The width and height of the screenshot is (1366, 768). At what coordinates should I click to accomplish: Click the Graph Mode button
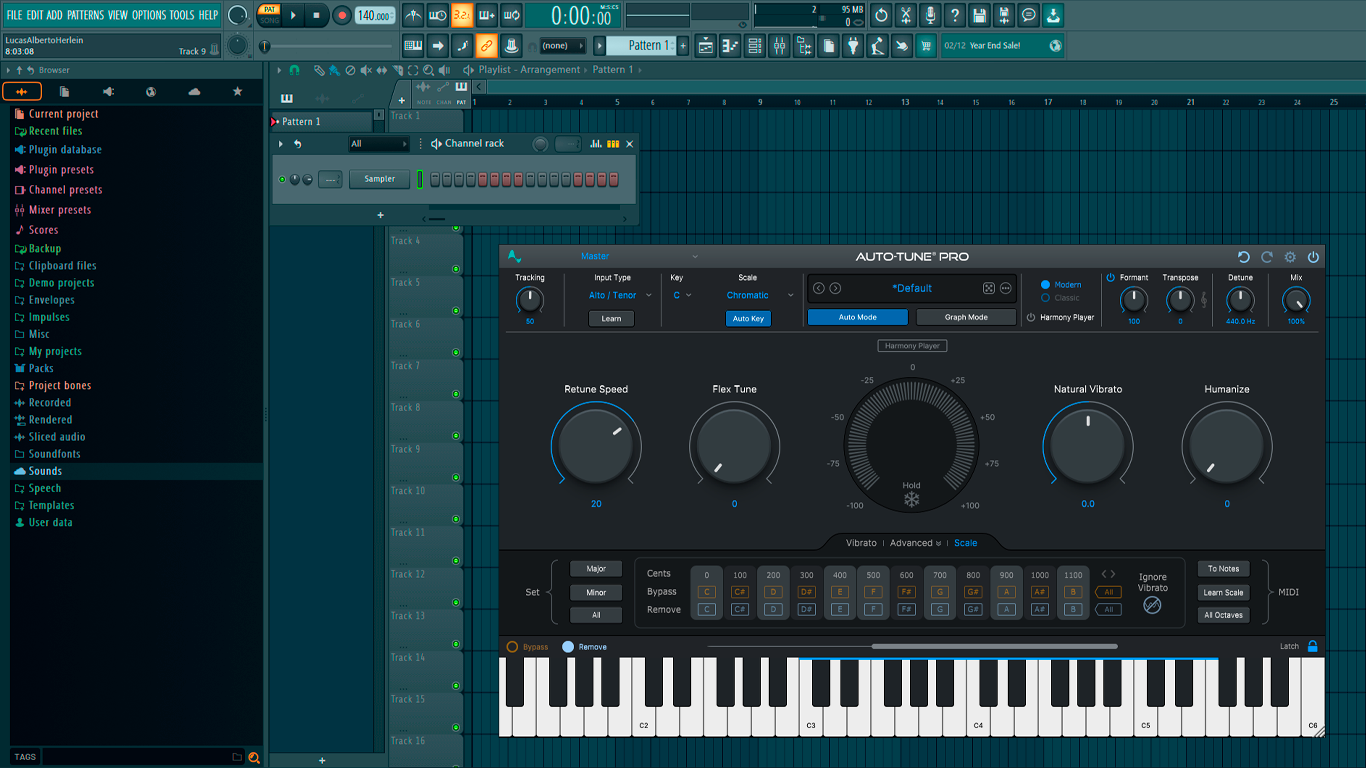tap(966, 317)
